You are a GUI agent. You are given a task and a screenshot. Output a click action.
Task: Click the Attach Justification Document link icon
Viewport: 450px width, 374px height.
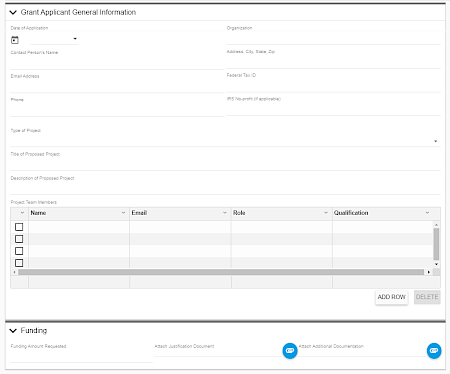click(290, 351)
